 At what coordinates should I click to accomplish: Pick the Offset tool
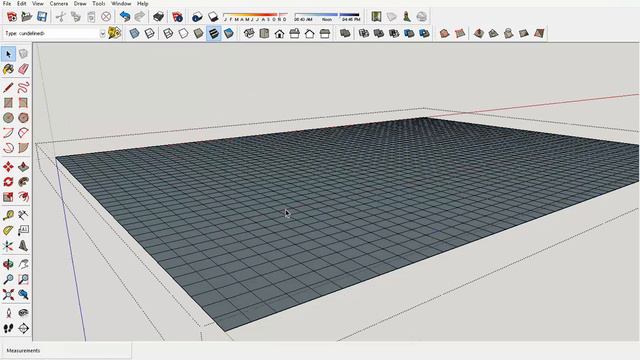[23, 197]
